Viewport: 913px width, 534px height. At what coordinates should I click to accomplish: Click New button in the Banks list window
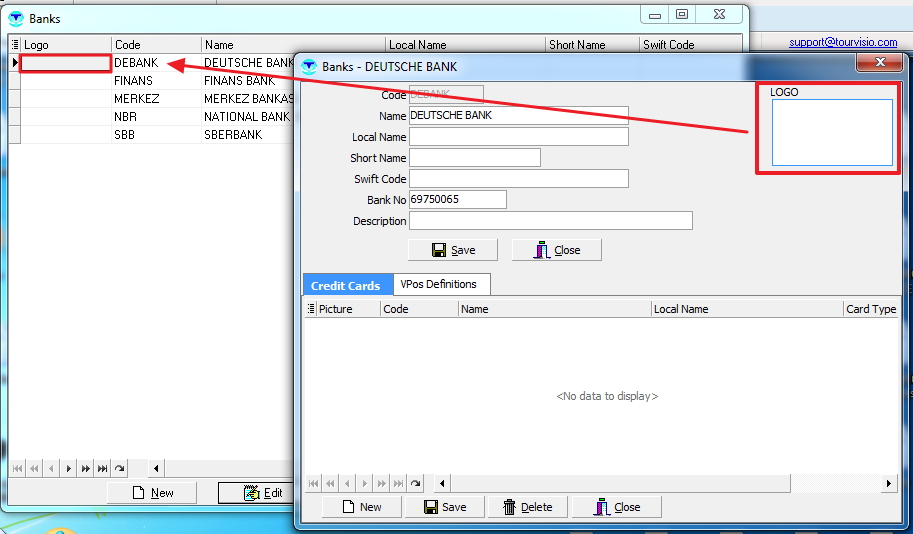(152, 493)
